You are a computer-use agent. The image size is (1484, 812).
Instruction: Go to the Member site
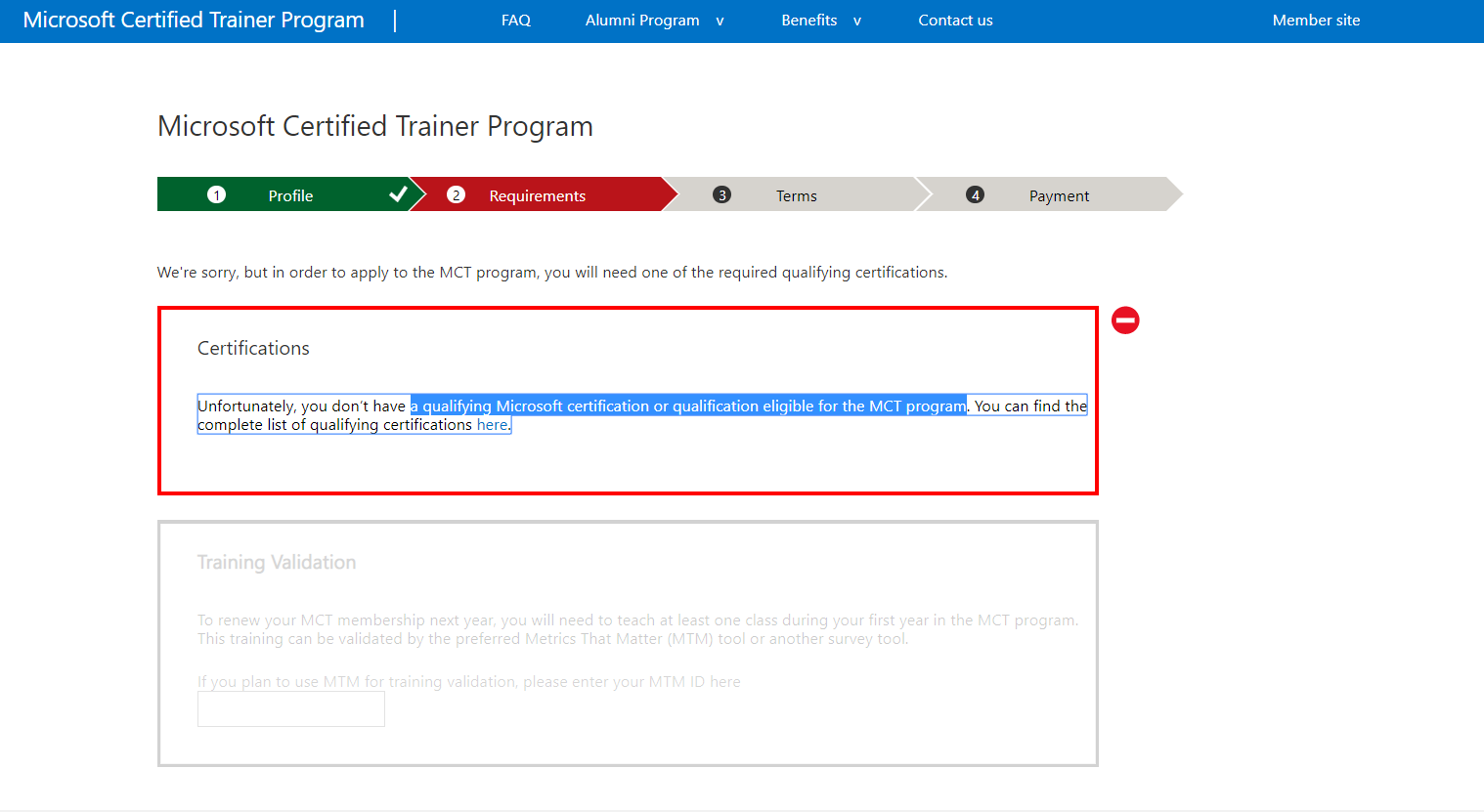tap(1316, 20)
